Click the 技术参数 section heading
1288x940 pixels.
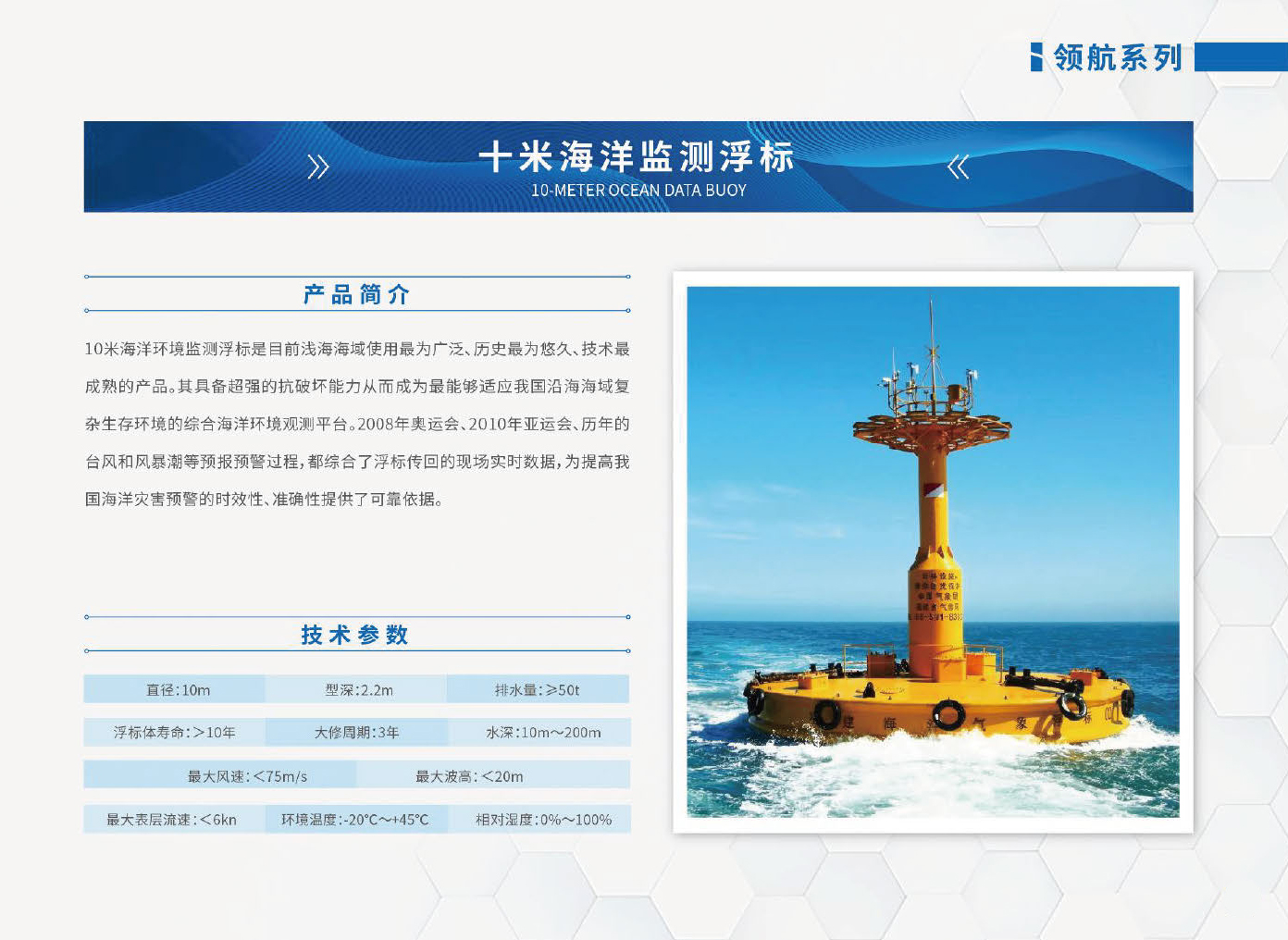coord(355,635)
